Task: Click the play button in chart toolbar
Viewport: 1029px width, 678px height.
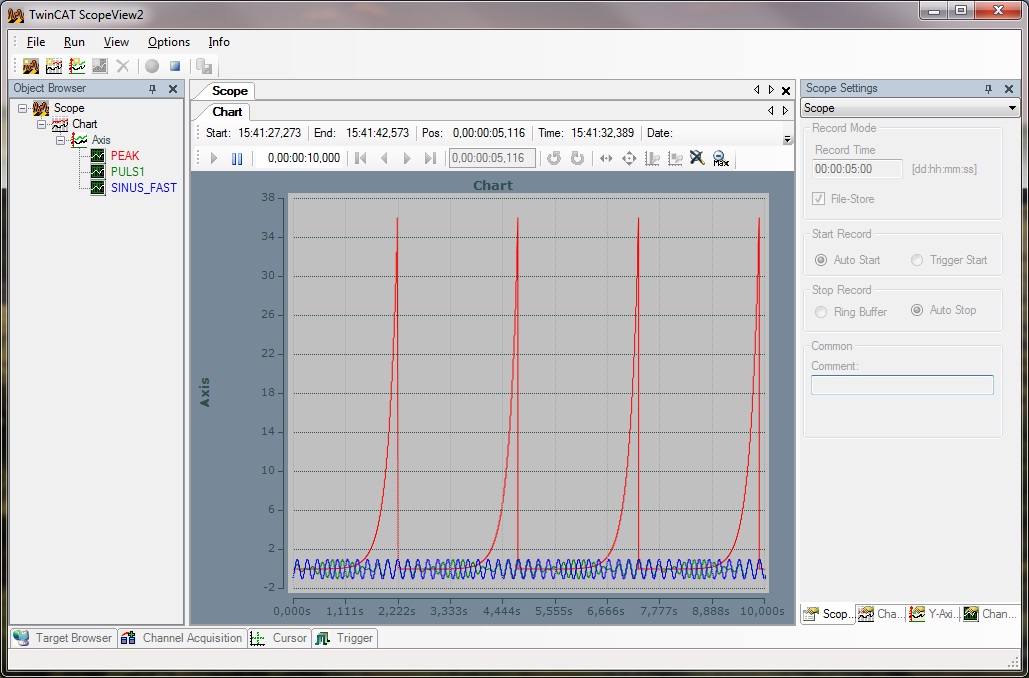Action: coord(213,158)
